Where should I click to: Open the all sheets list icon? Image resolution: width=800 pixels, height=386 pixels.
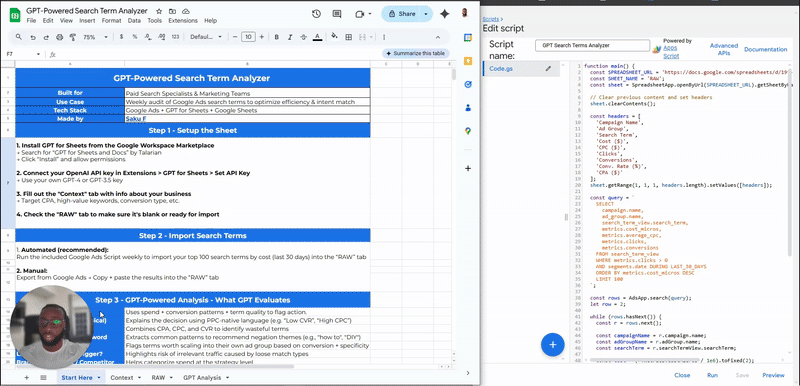click(43, 377)
